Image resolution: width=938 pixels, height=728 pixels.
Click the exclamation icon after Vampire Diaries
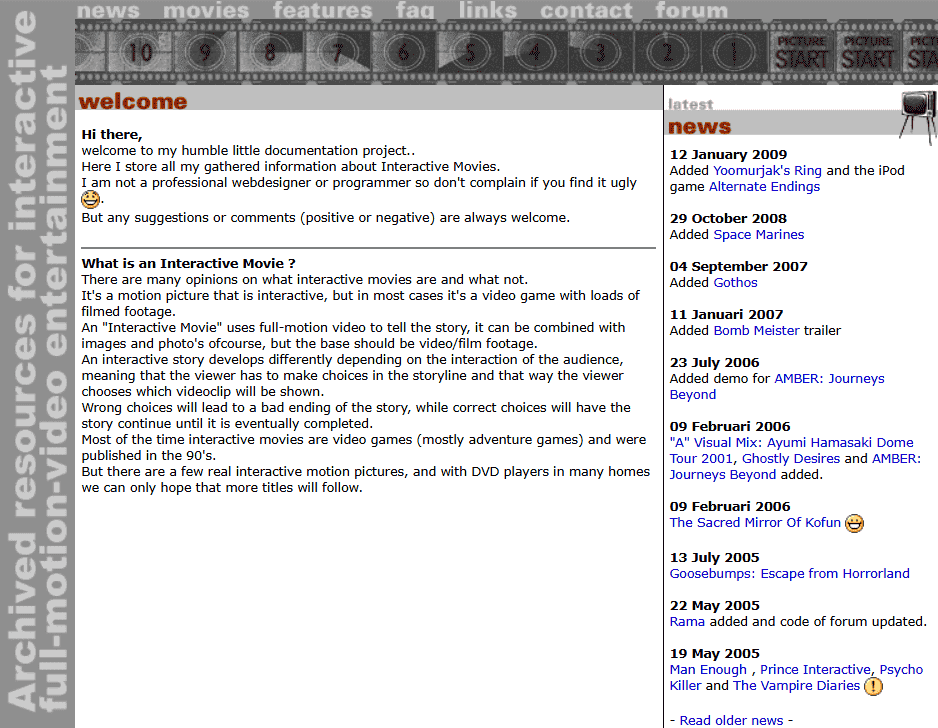tap(873, 686)
